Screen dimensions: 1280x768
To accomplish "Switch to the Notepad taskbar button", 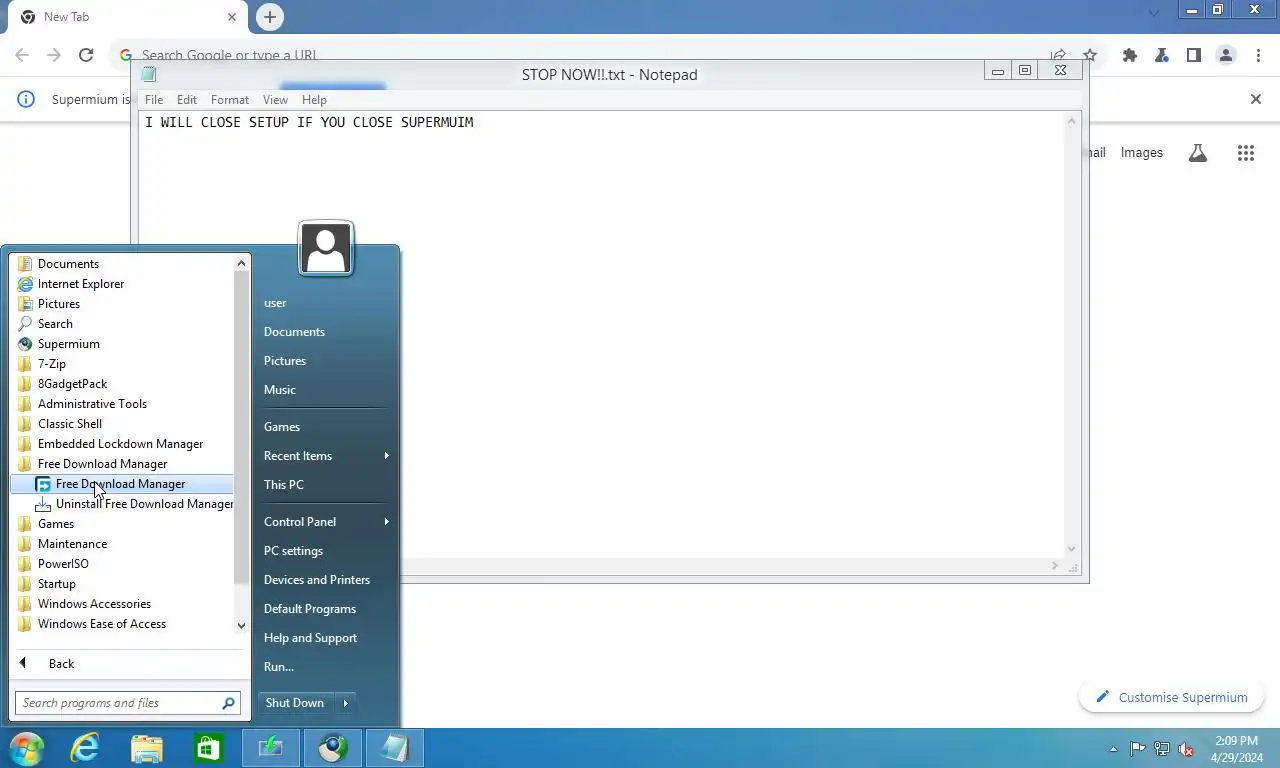I will pyautogui.click(x=395, y=748).
